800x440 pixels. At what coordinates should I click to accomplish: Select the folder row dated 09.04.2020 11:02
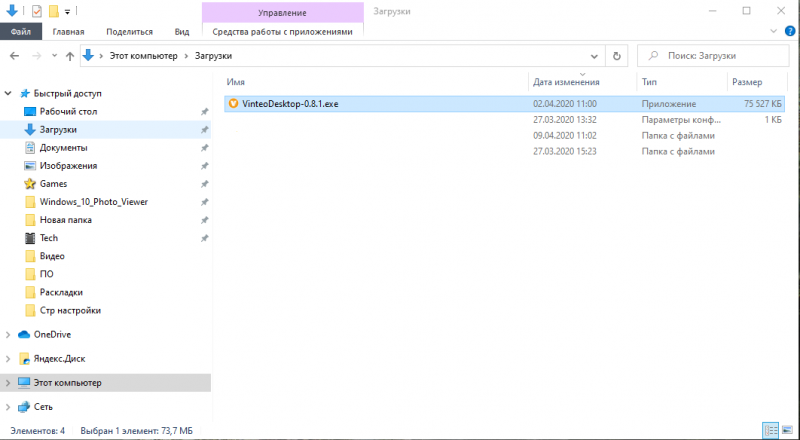504,136
